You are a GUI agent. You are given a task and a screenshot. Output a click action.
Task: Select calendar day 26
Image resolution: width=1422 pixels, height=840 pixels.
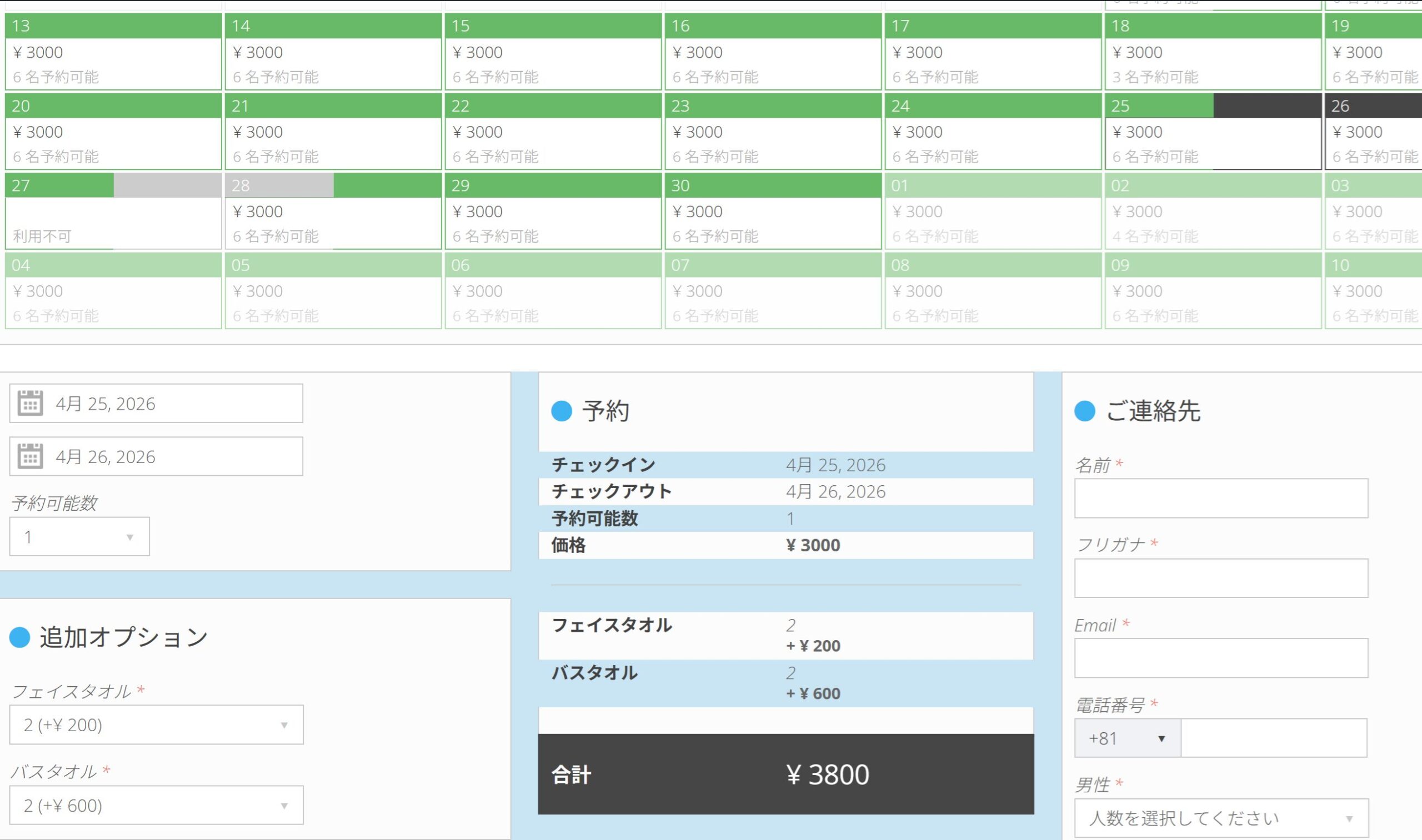[1373, 132]
